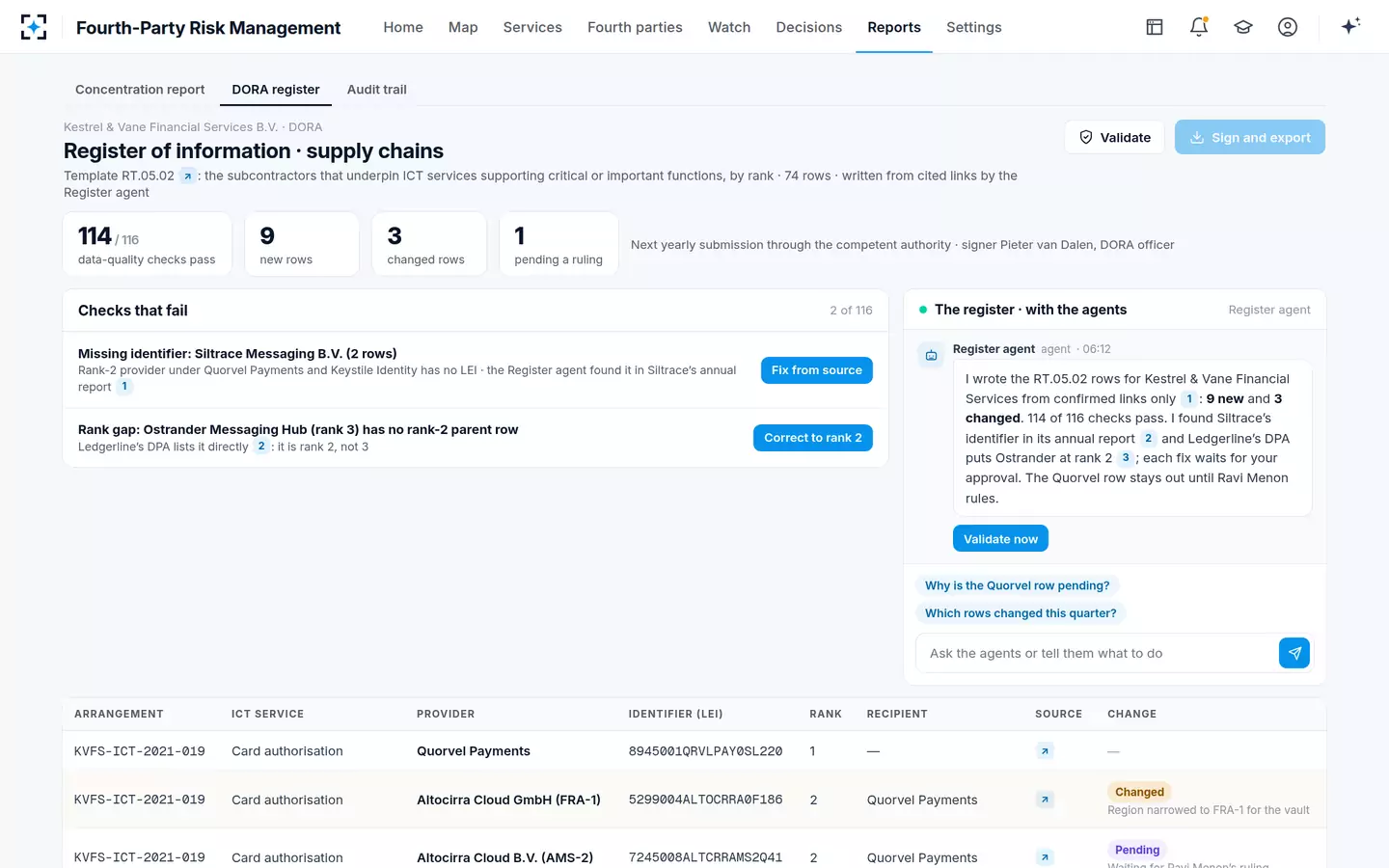The width and height of the screenshot is (1389, 868).
Task: Click Correct to rank 2 for Ostrander
Action: (813, 438)
